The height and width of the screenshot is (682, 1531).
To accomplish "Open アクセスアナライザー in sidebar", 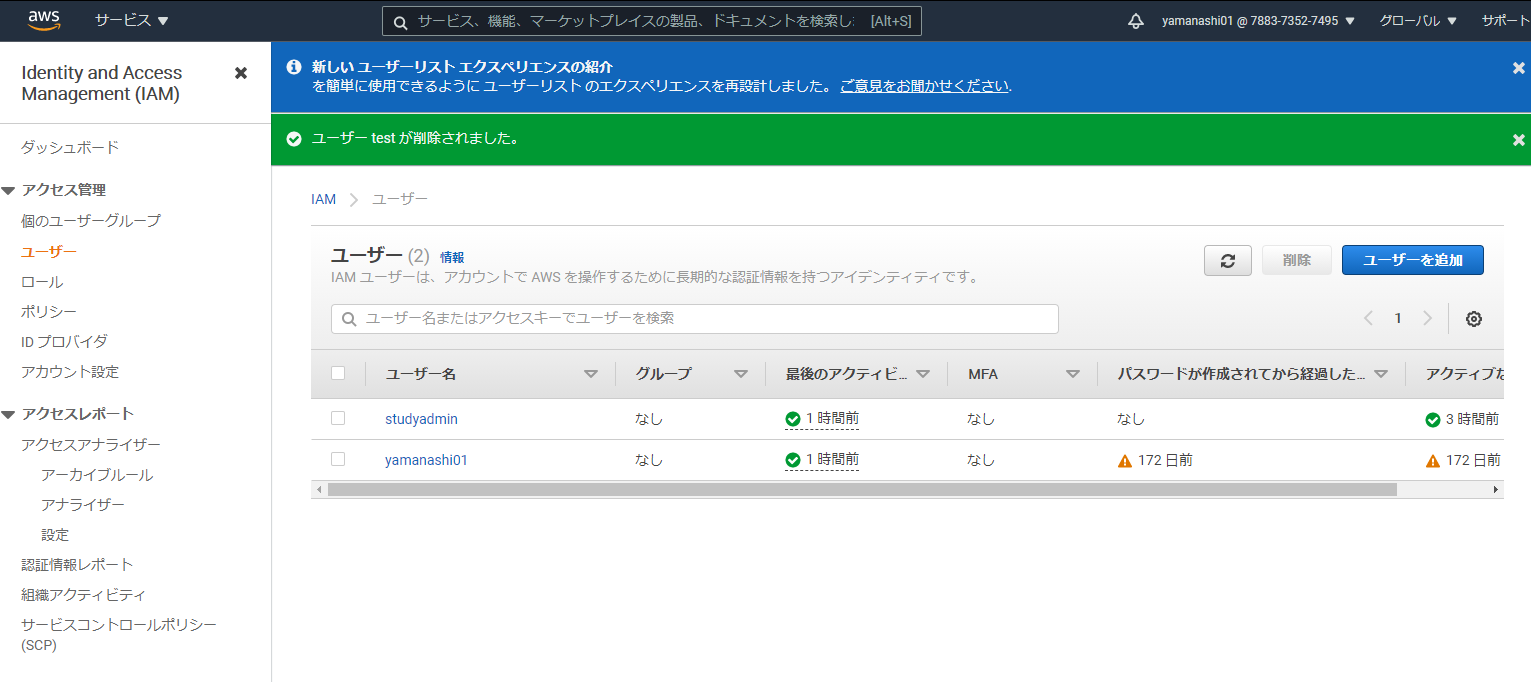I will tap(91, 445).
